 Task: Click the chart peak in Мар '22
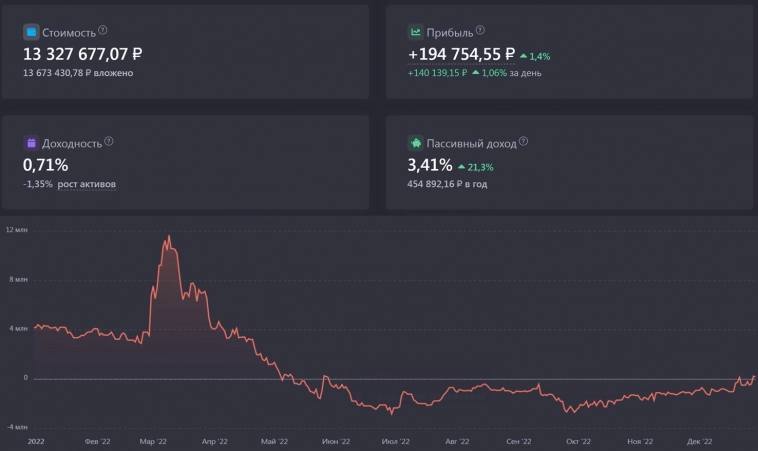point(169,237)
